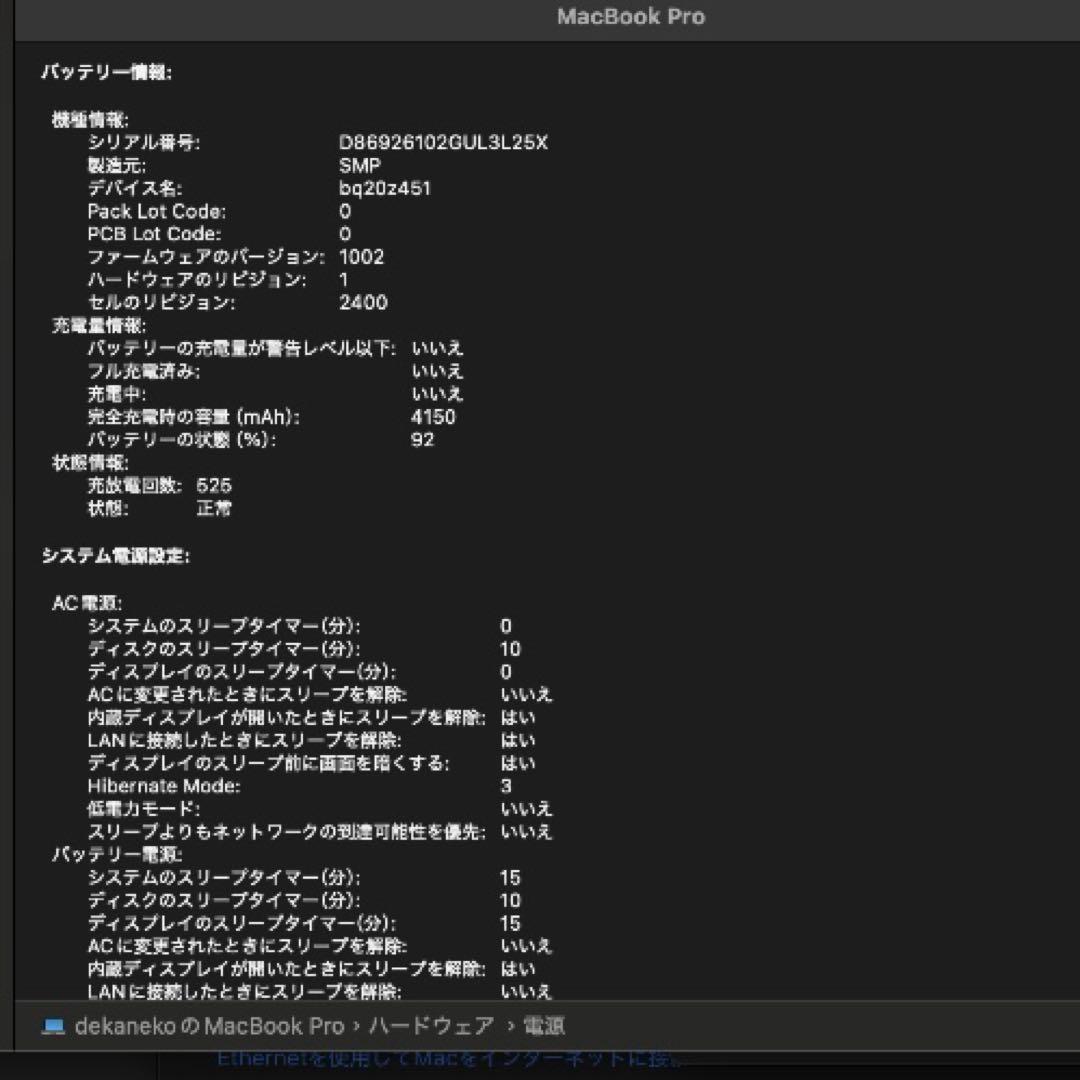Click the バッテリー情報 section heading

tap(108, 72)
